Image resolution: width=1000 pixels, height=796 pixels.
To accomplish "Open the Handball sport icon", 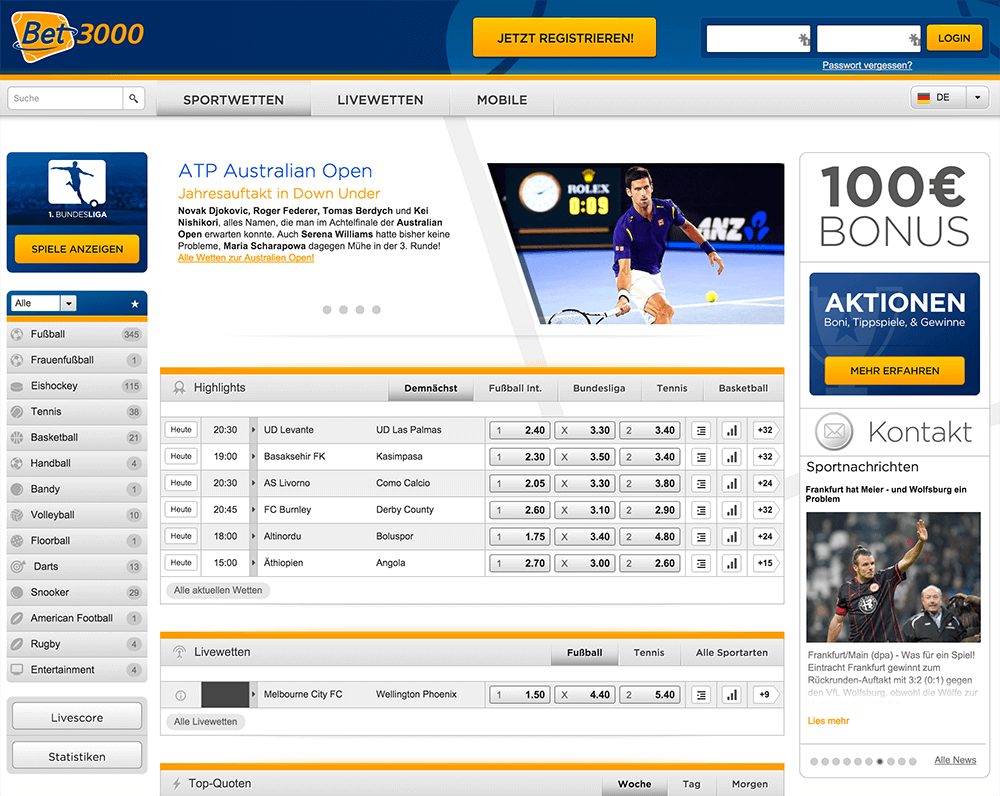I will point(17,464).
